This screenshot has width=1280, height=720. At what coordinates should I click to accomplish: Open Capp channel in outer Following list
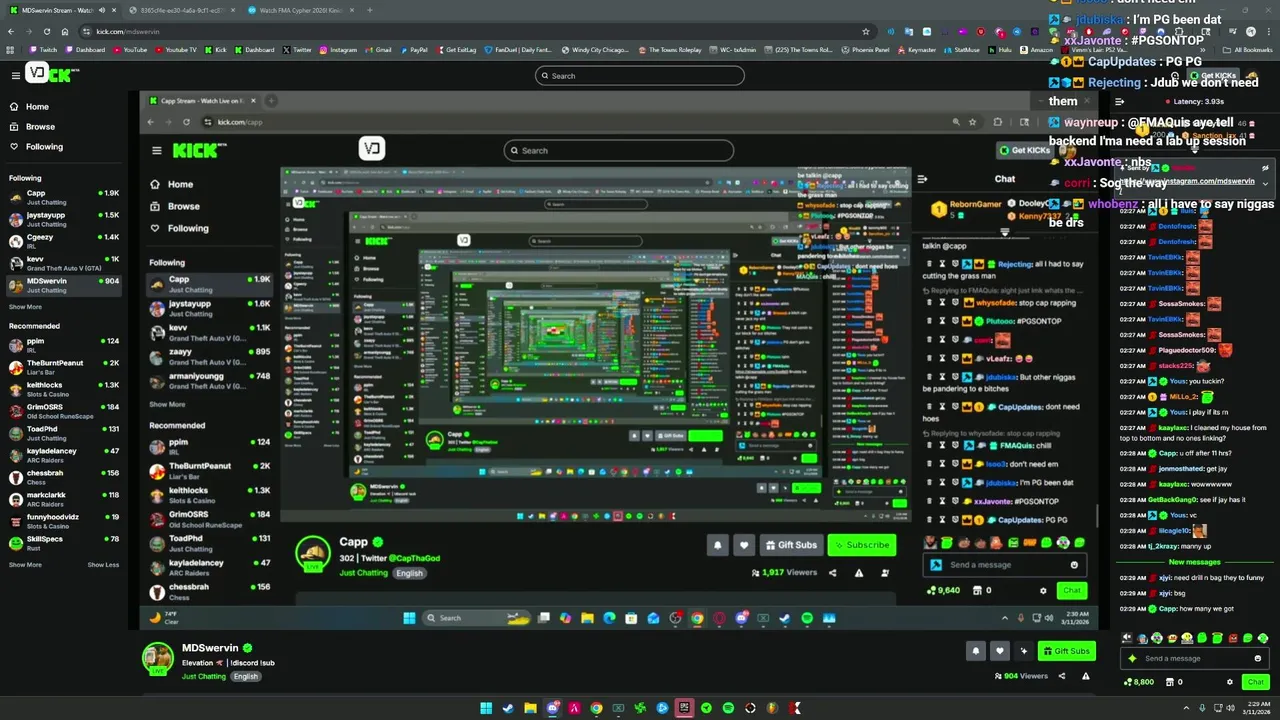(x=64, y=197)
